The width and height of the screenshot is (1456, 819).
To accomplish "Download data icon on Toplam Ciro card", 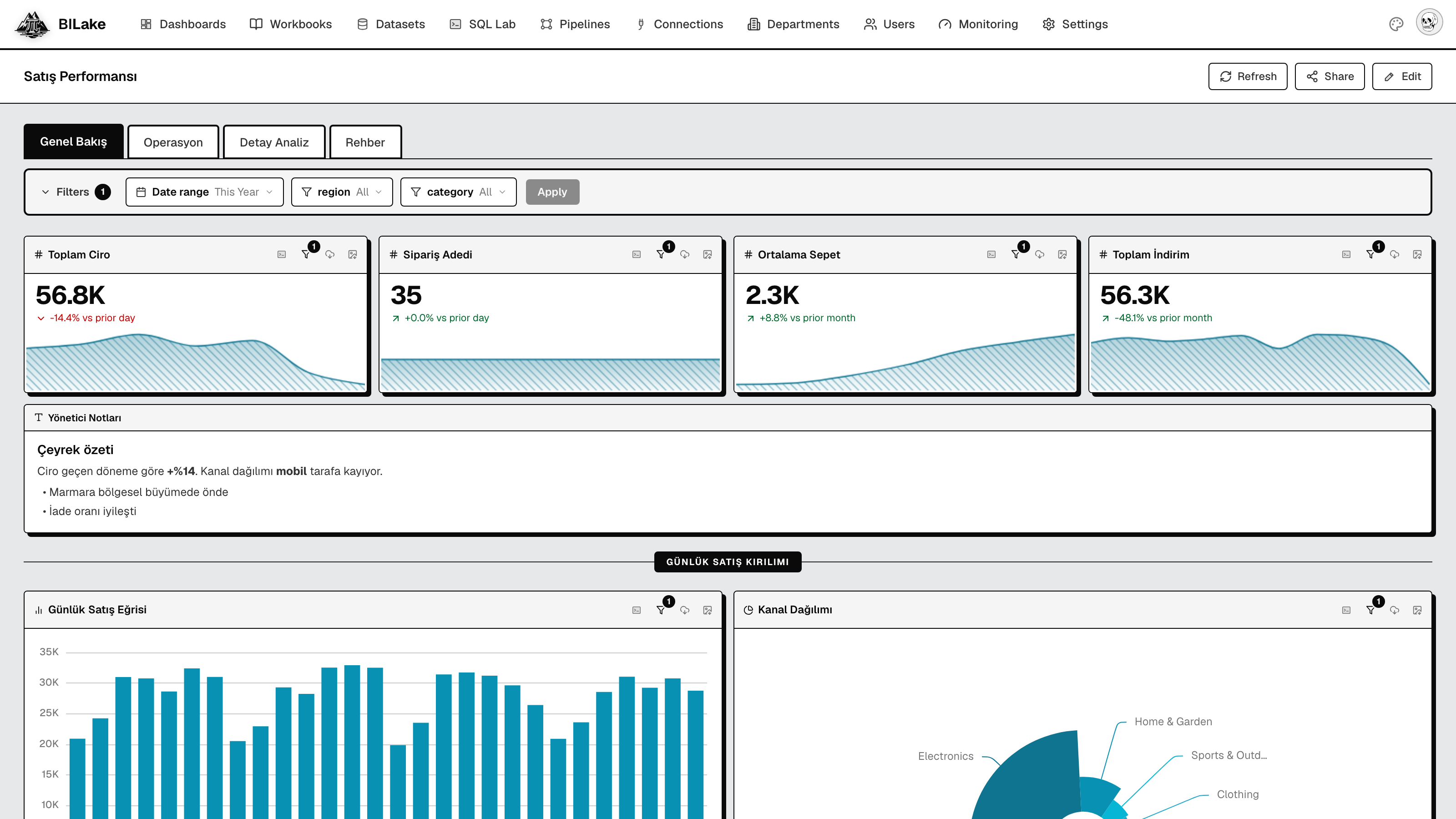I will [x=330, y=254].
